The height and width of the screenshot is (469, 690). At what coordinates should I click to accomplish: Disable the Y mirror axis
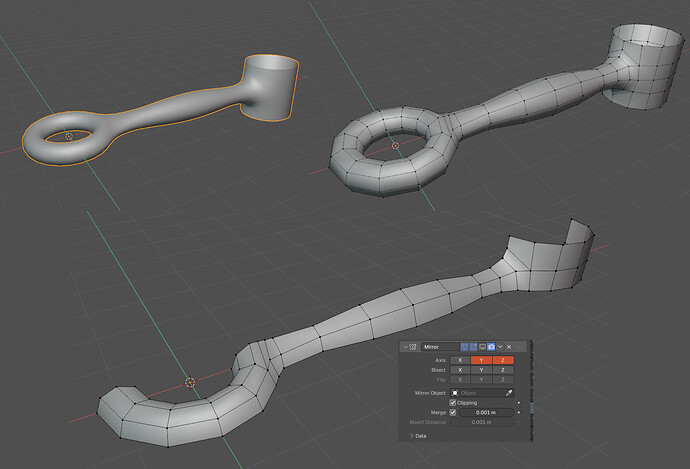click(x=481, y=360)
